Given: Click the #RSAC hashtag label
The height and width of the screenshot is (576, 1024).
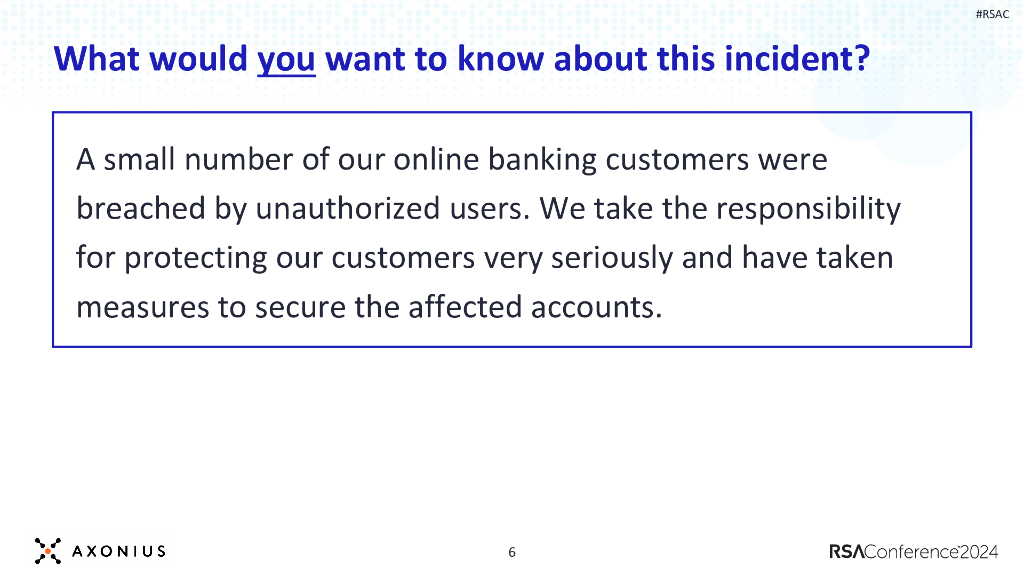Looking at the screenshot, I should (991, 13).
